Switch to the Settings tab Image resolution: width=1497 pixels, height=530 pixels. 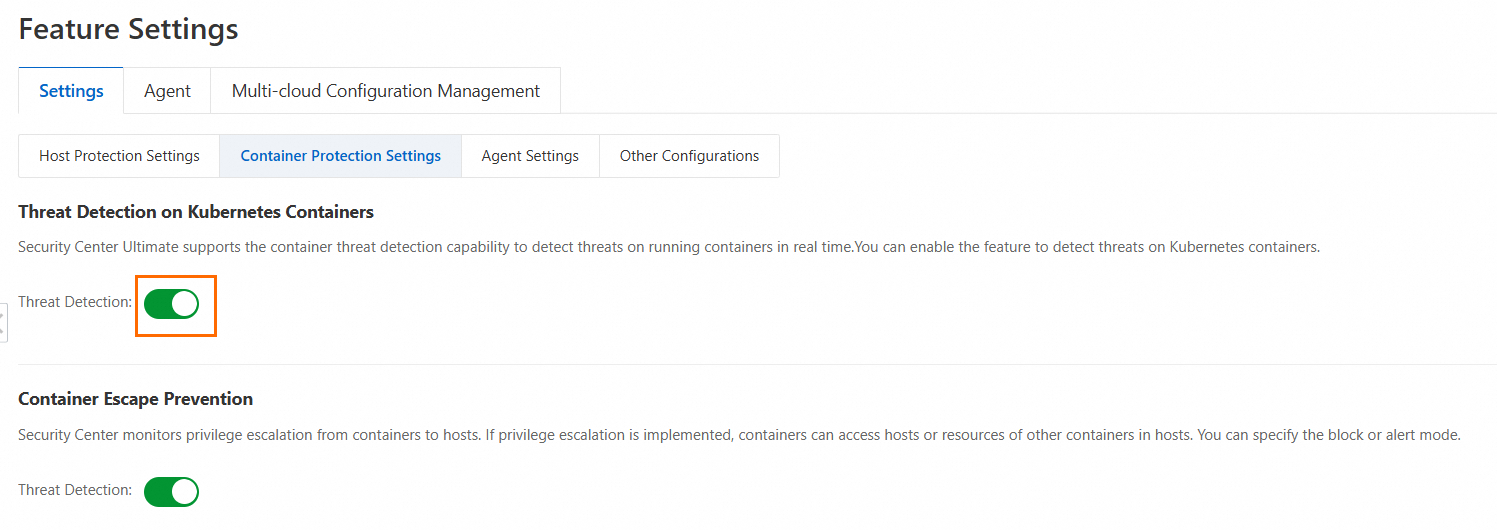pyautogui.click(x=71, y=91)
